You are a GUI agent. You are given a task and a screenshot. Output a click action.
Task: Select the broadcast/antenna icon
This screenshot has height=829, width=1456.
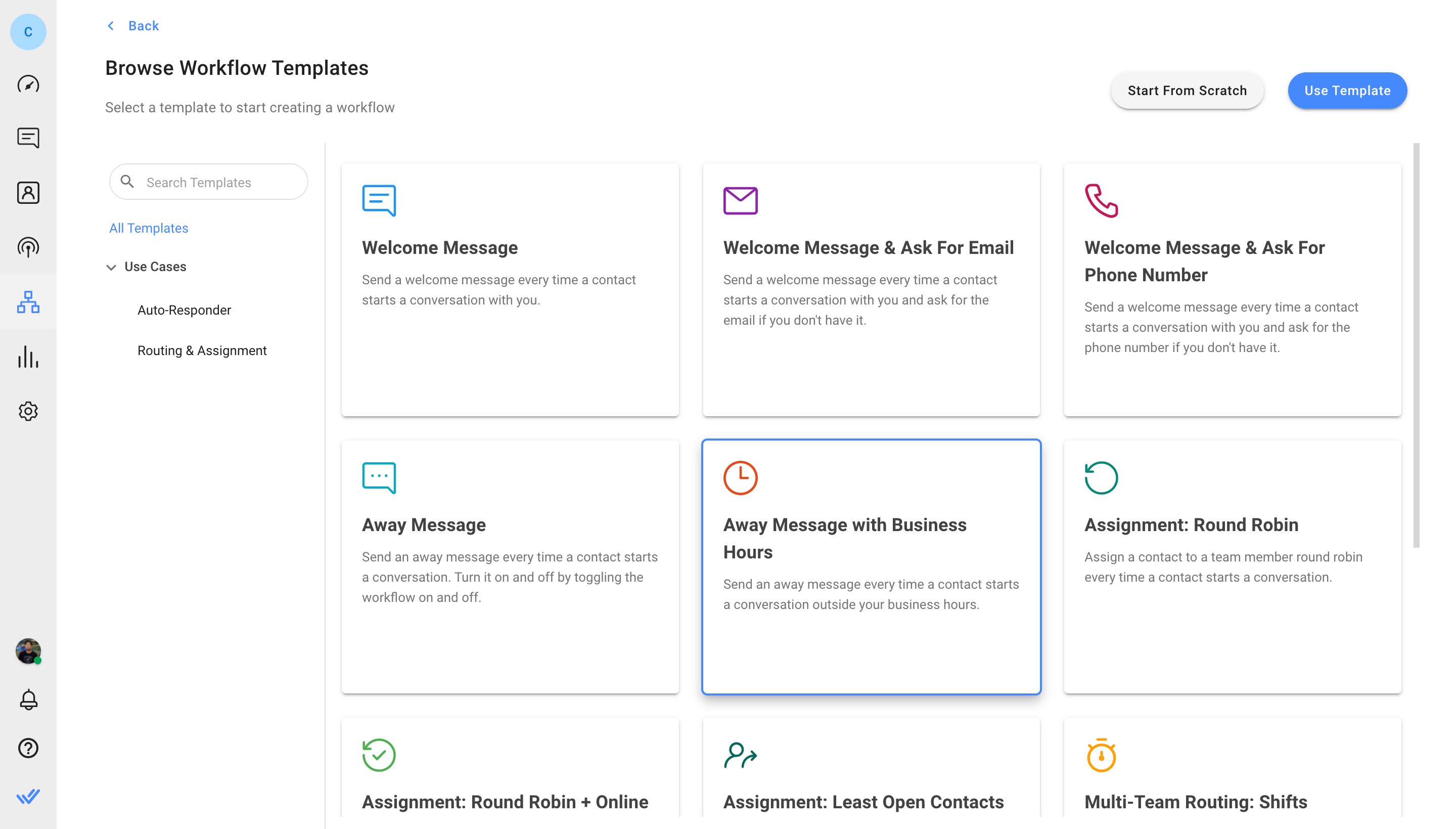point(28,247)
